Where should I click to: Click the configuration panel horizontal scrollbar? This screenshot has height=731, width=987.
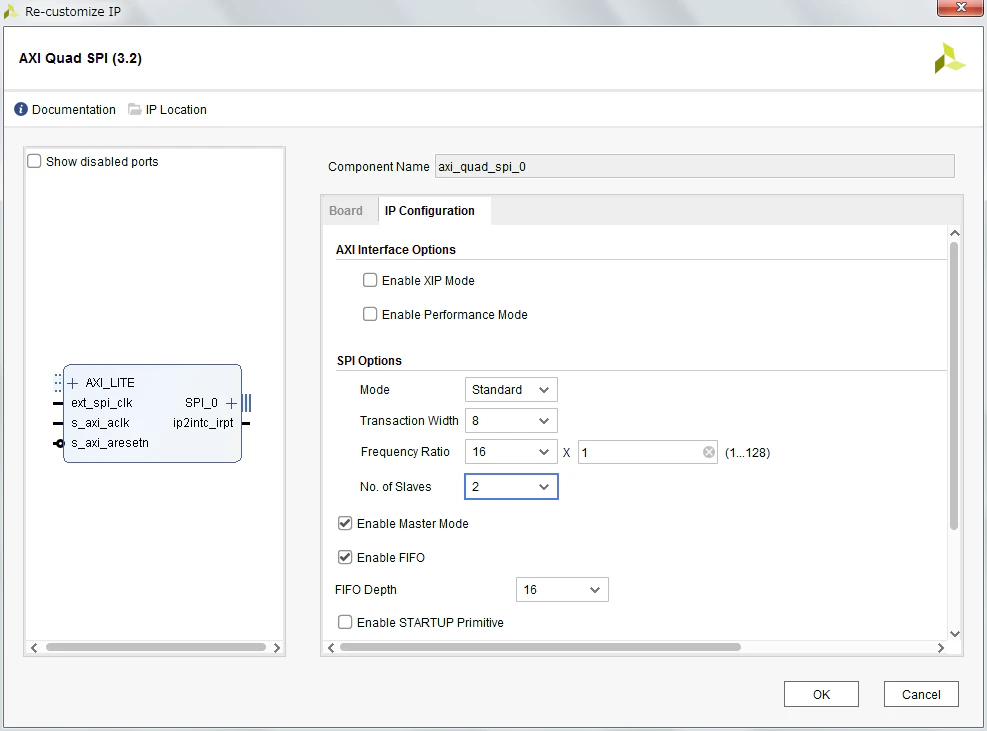tap(540, 647)
